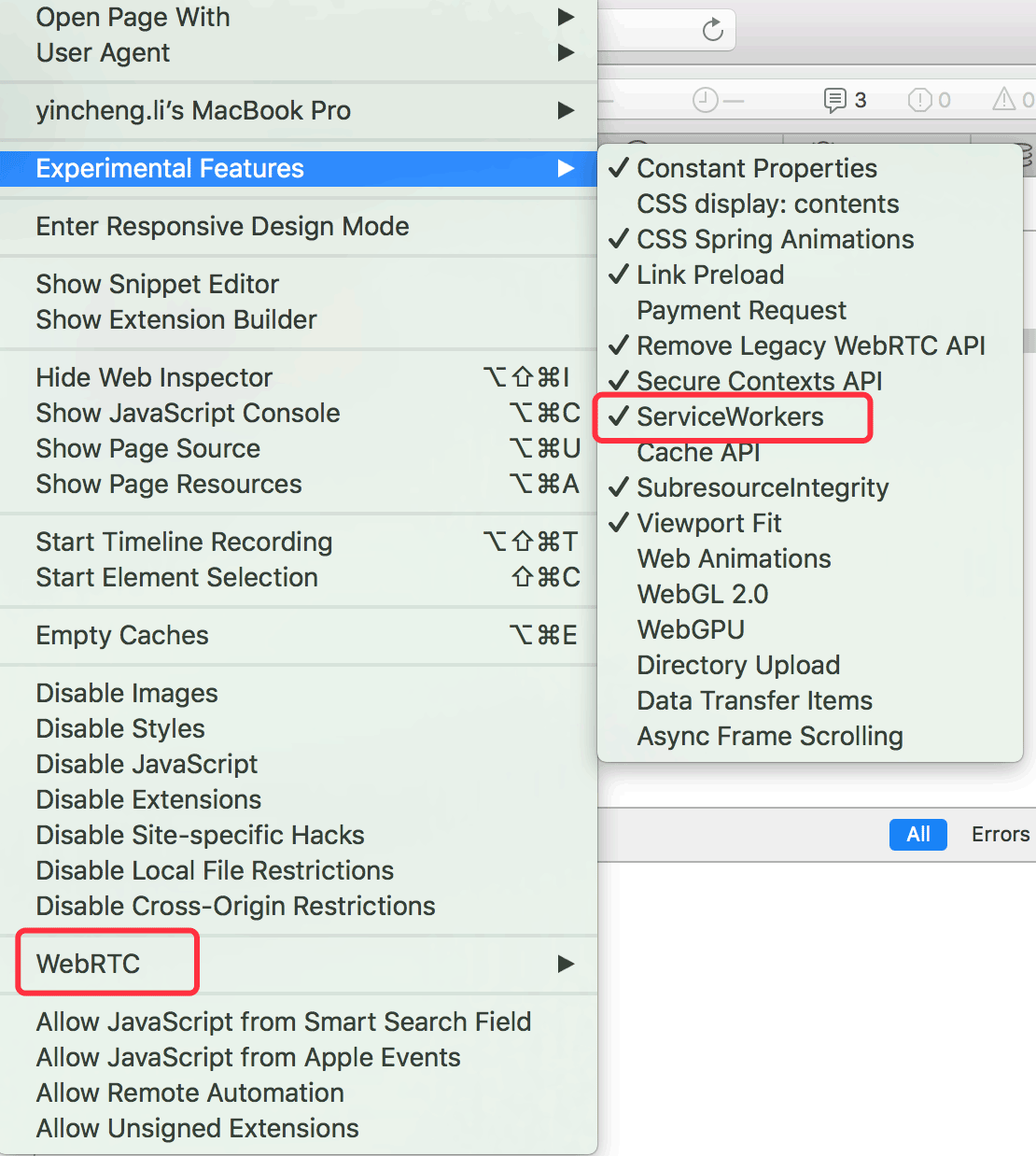Click the page reload icon
1036x1156 pixels.
712,30
